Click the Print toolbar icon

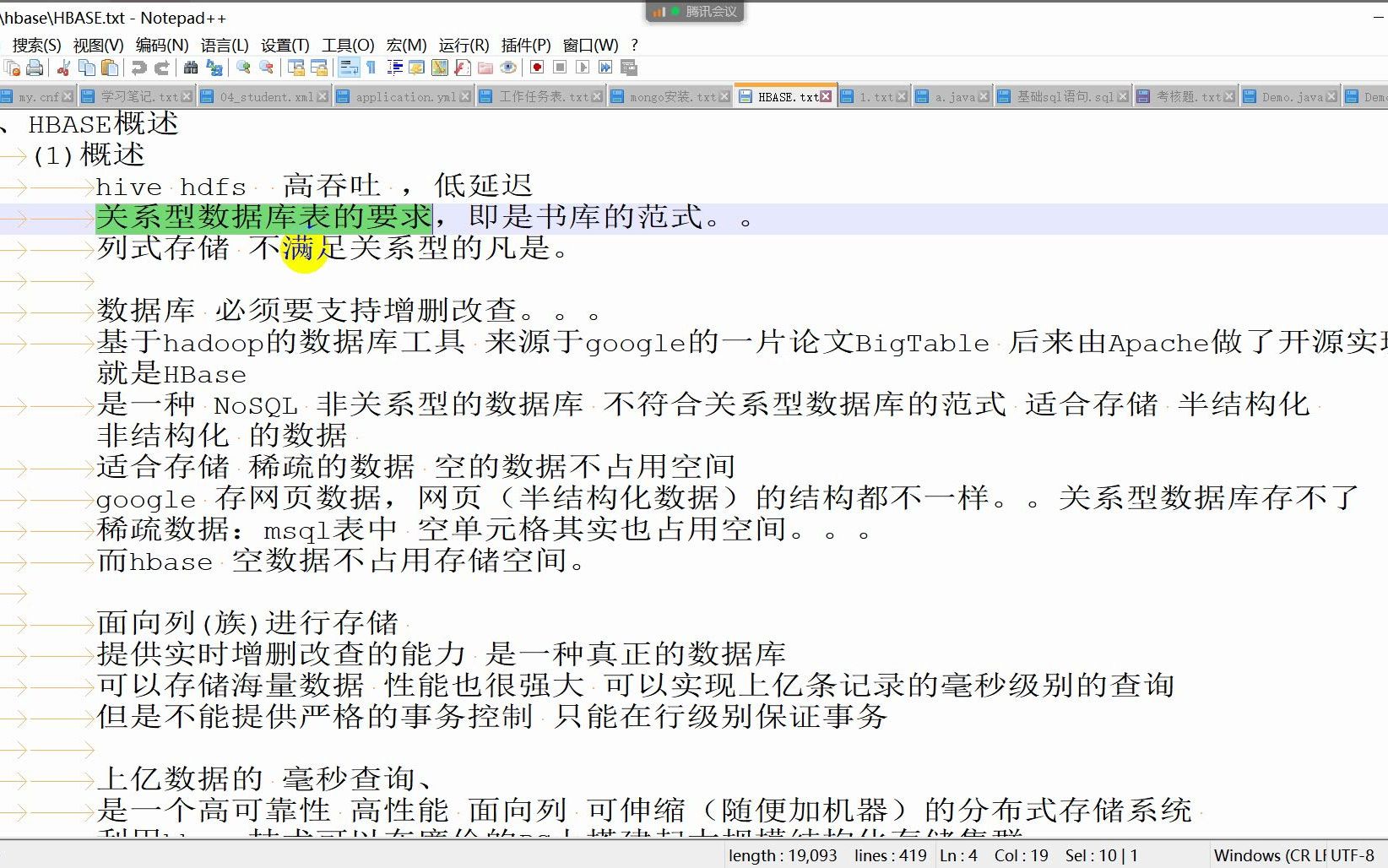(x=35, y=68)
